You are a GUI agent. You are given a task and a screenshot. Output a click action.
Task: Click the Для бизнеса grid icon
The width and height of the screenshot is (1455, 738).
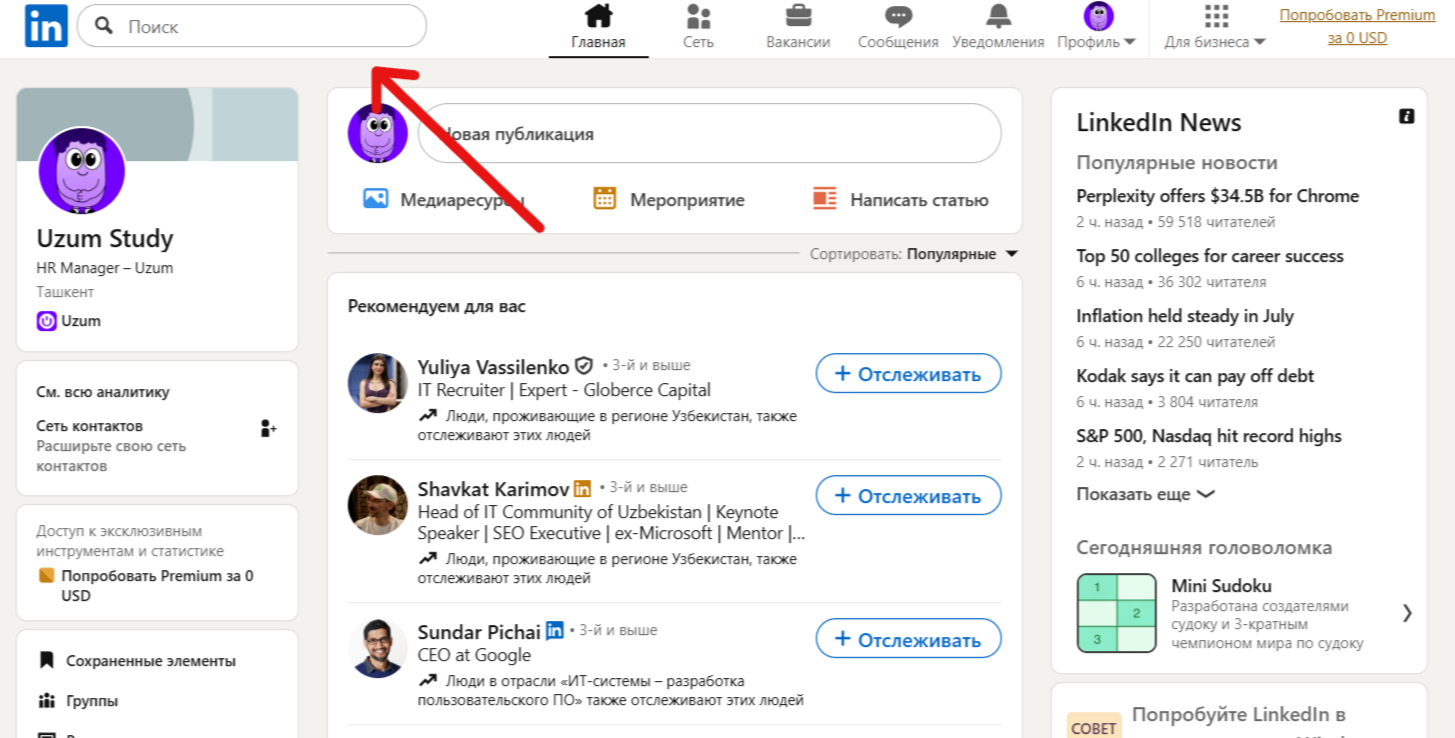tap(1216, 16)
